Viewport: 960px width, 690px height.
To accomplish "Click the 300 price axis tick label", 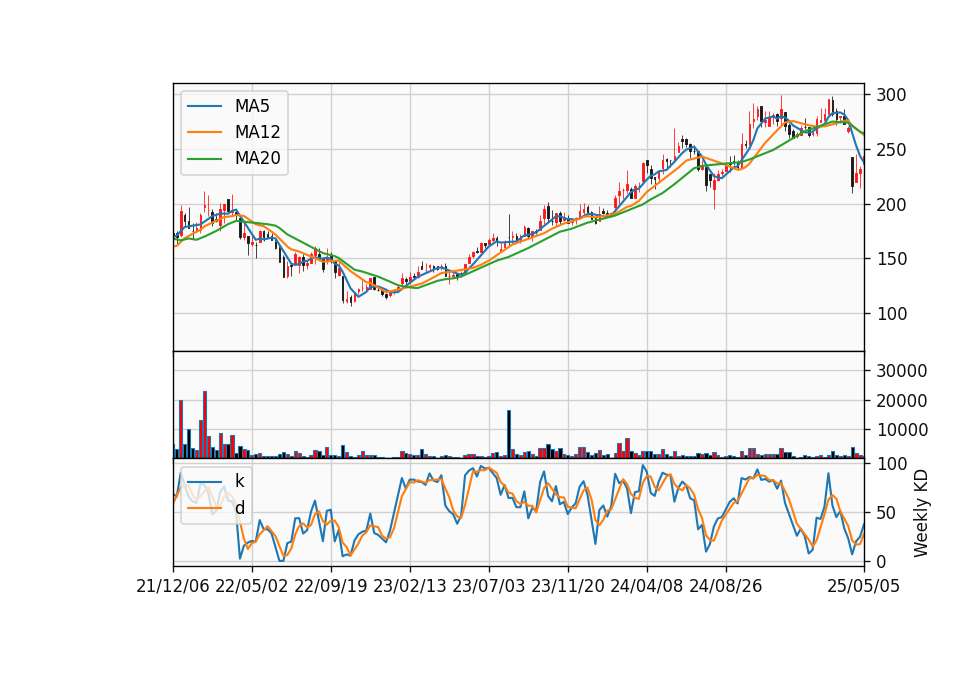I will [891, 95].
